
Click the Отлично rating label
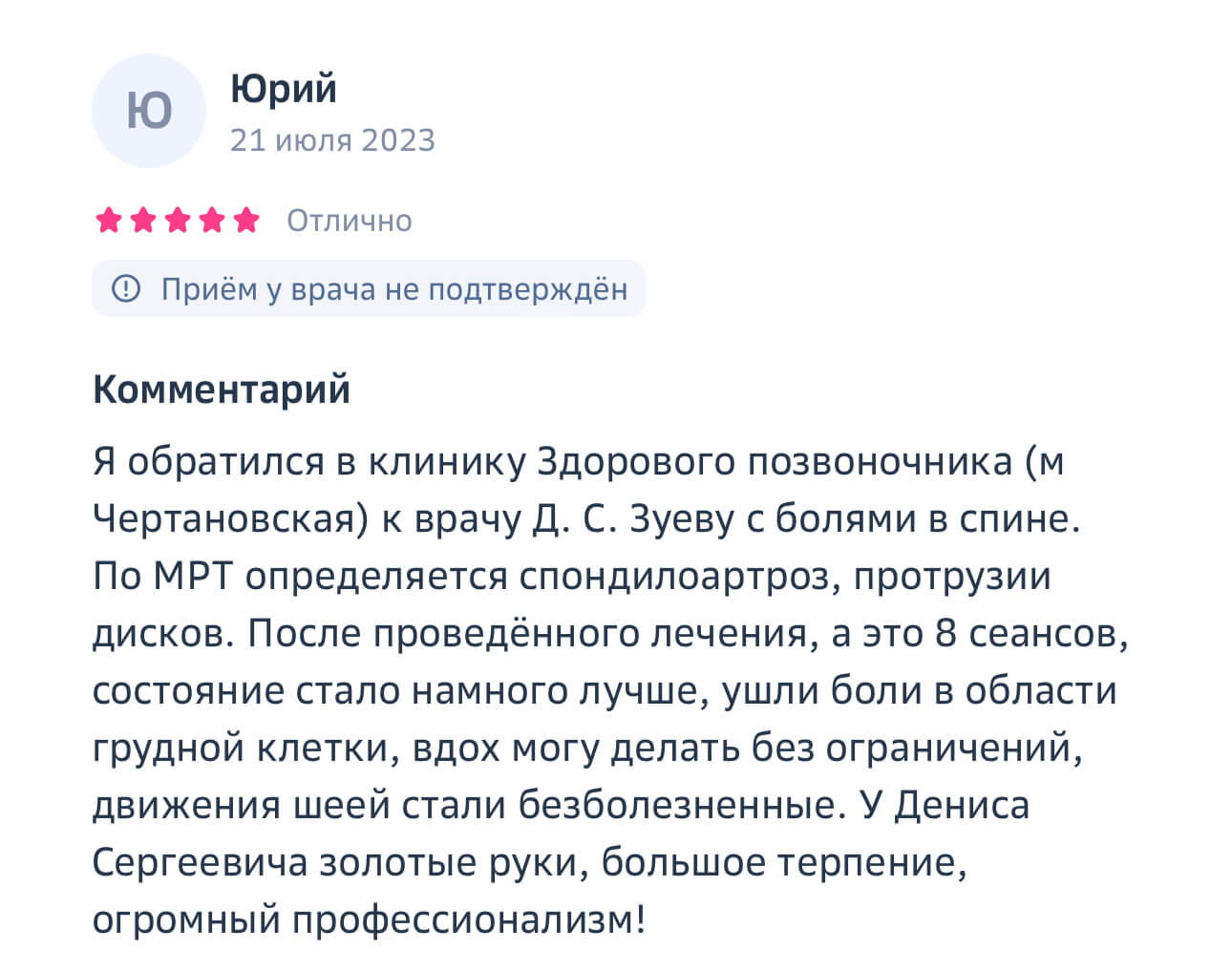point(350,221)
